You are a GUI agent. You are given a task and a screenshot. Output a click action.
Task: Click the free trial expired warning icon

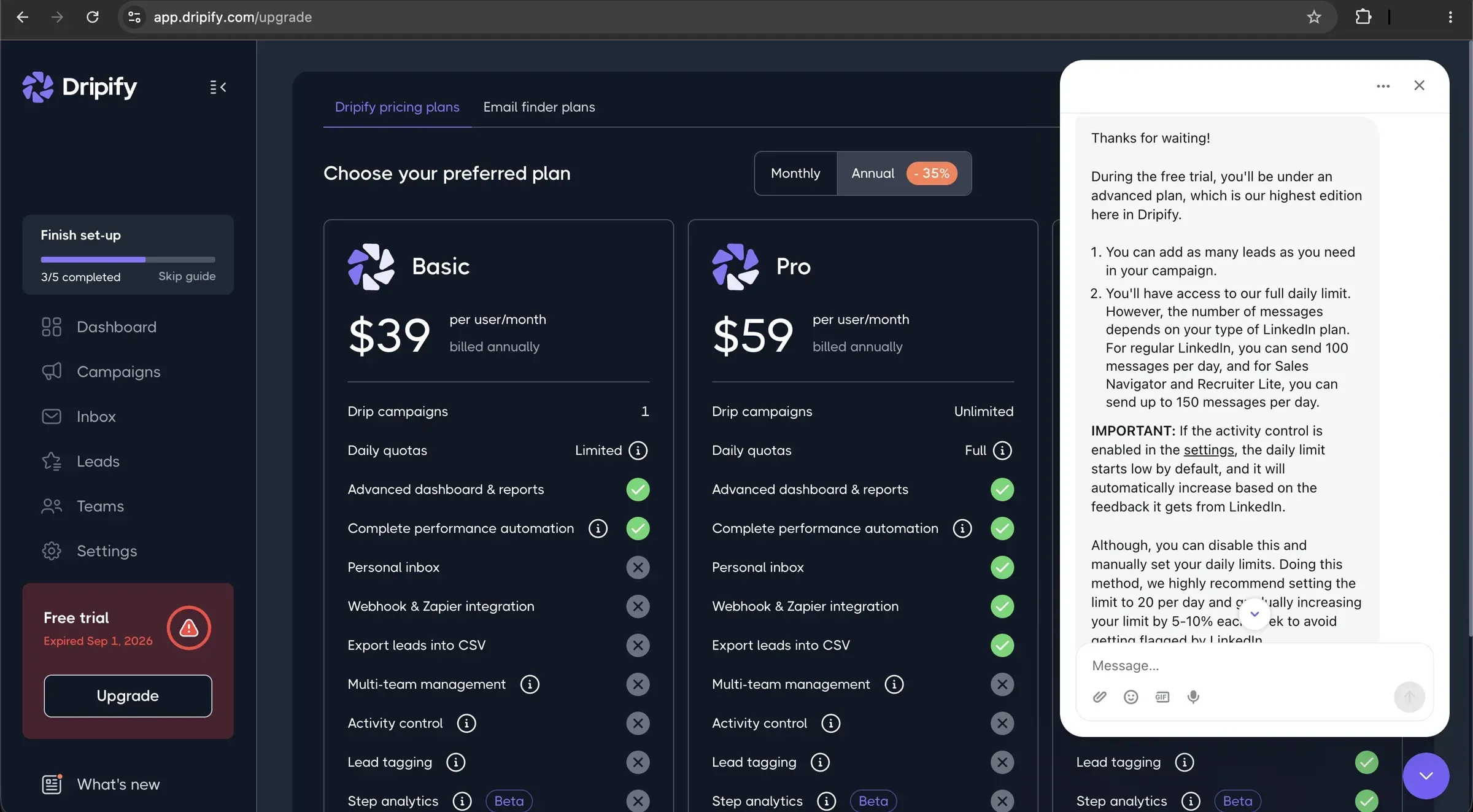click(189, 628)
